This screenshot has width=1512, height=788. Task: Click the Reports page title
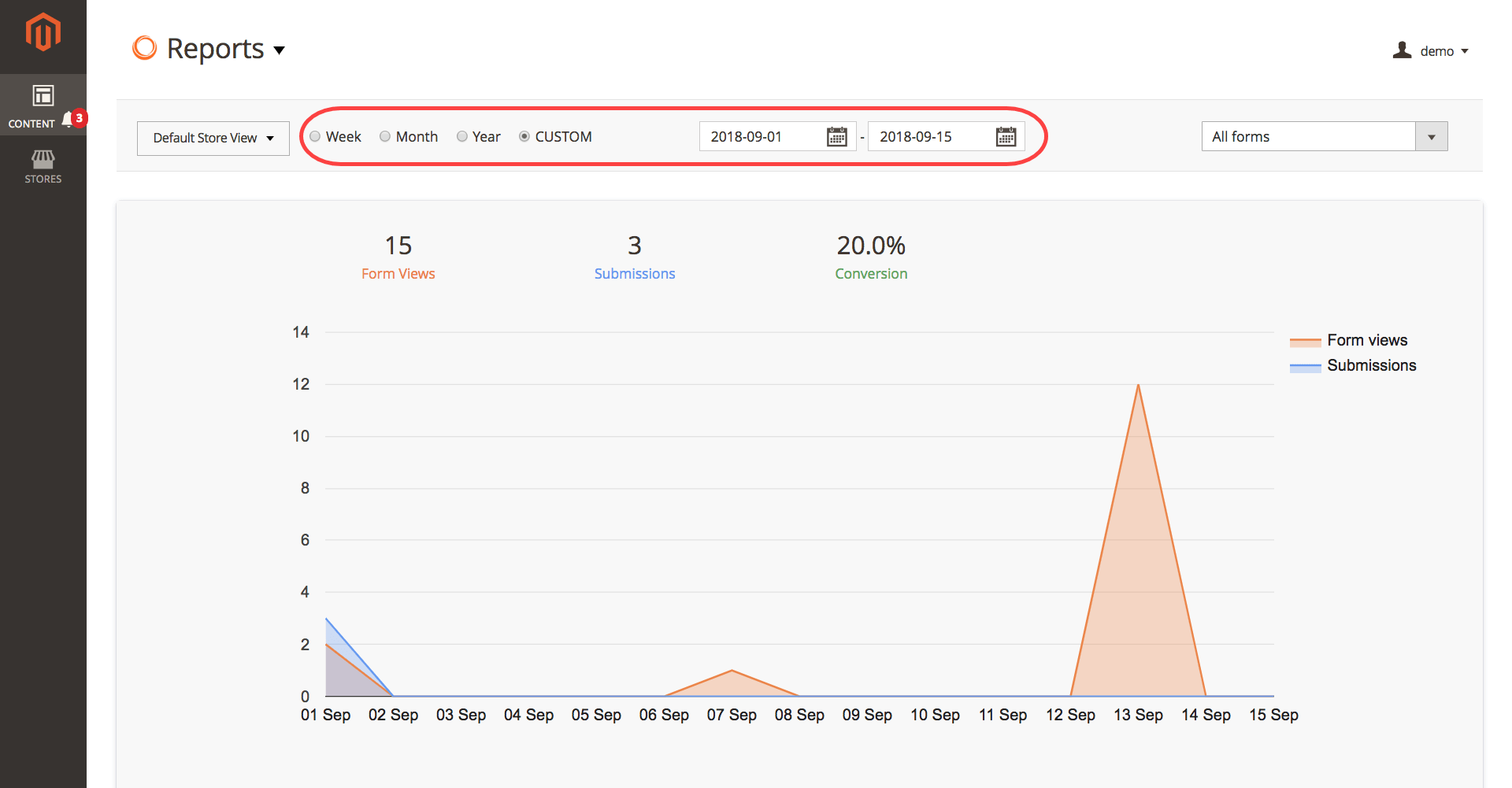(x=215, y=49)
